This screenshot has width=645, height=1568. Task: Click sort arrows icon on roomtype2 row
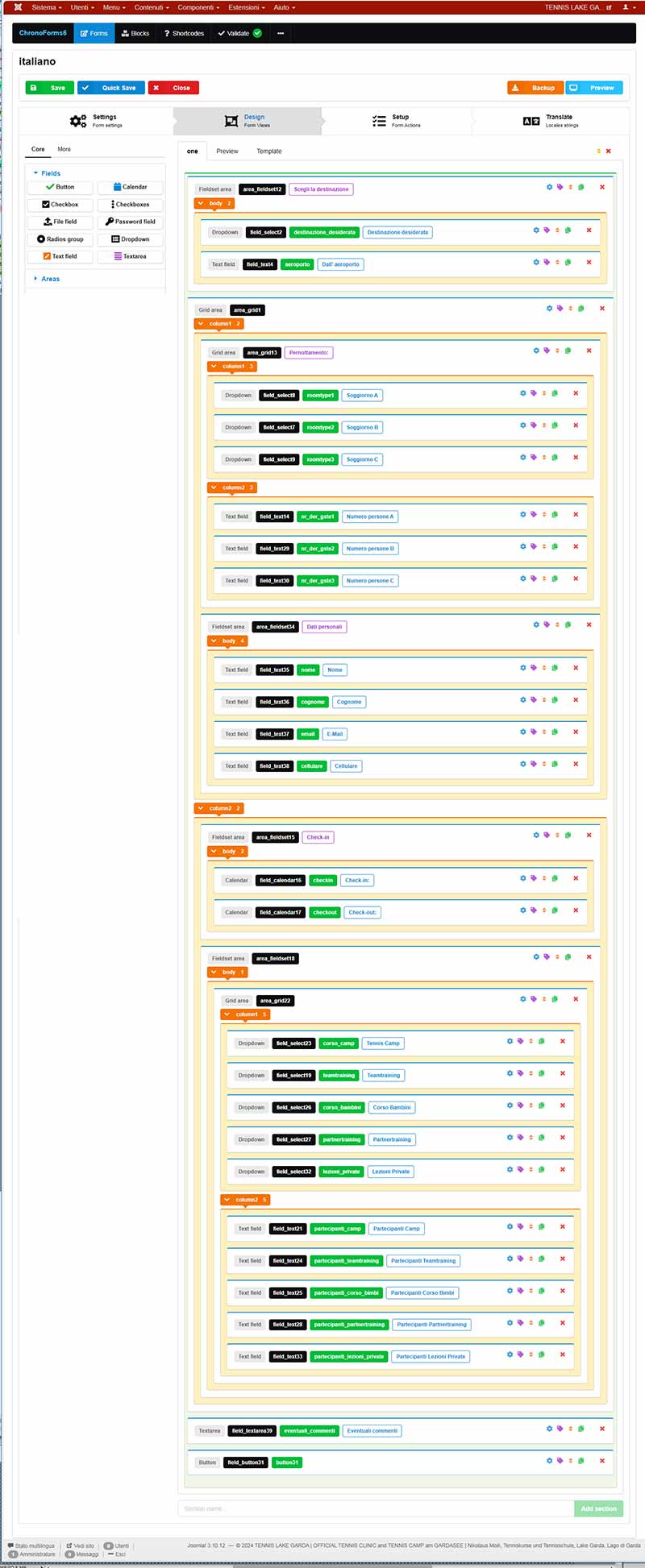544,425
